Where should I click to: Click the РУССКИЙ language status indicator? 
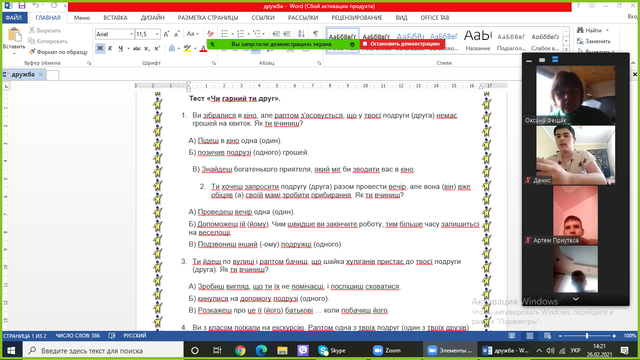135,336
